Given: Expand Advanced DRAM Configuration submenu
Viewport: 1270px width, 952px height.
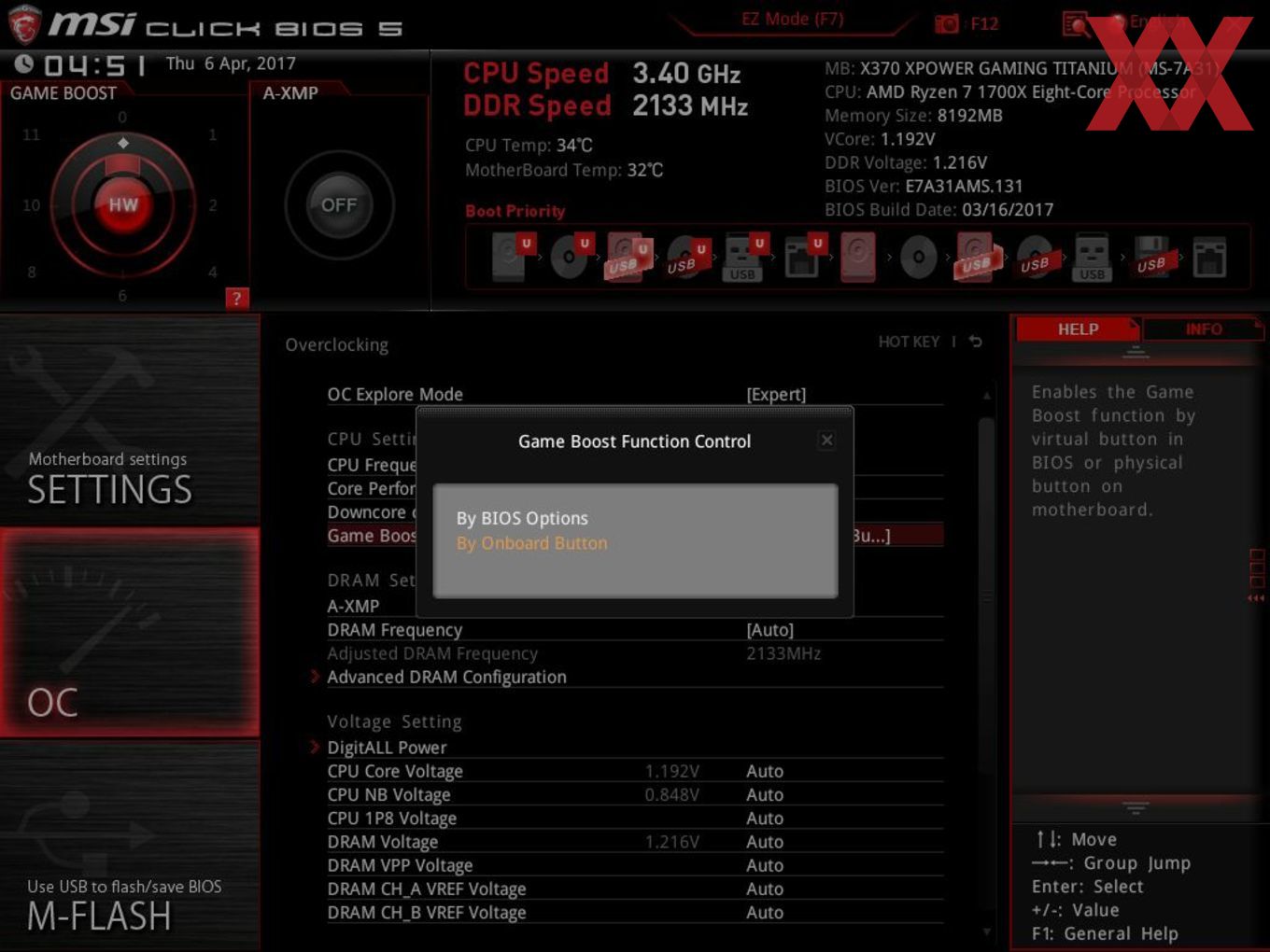Looking at the screenshot, I should [446, 678].
